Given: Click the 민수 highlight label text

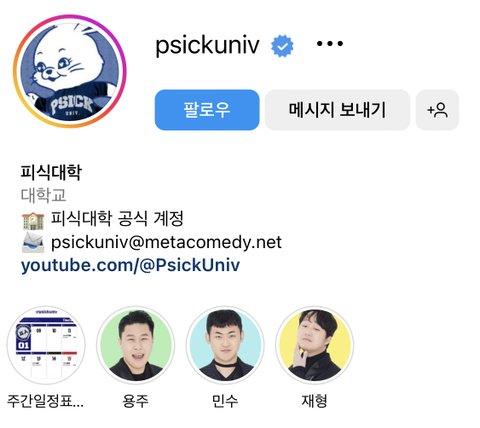Looking at the screenshot, I should (x=225, y=401).
